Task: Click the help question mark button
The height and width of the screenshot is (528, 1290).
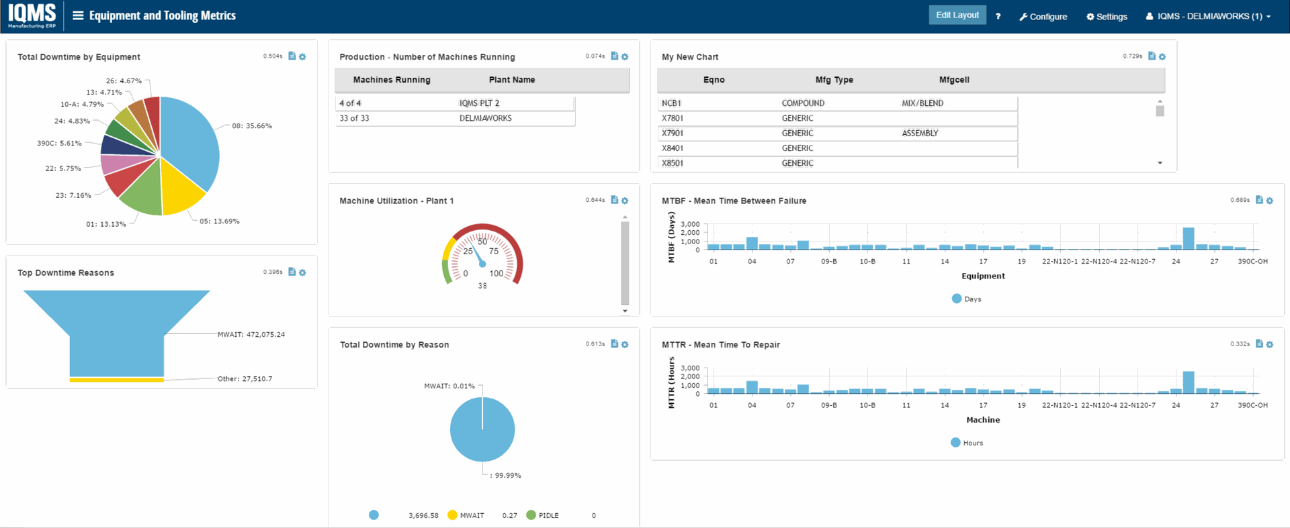Action: tap(998, 16)
